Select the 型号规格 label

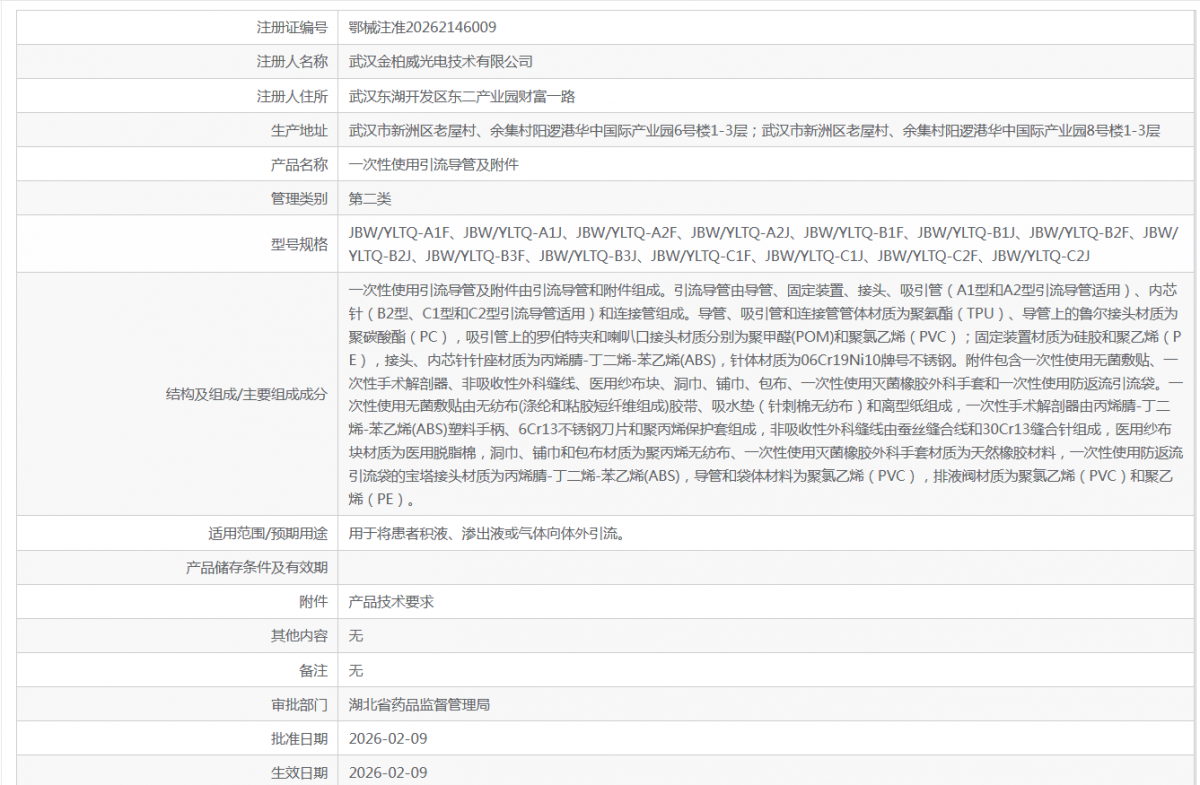click(299, 244)
